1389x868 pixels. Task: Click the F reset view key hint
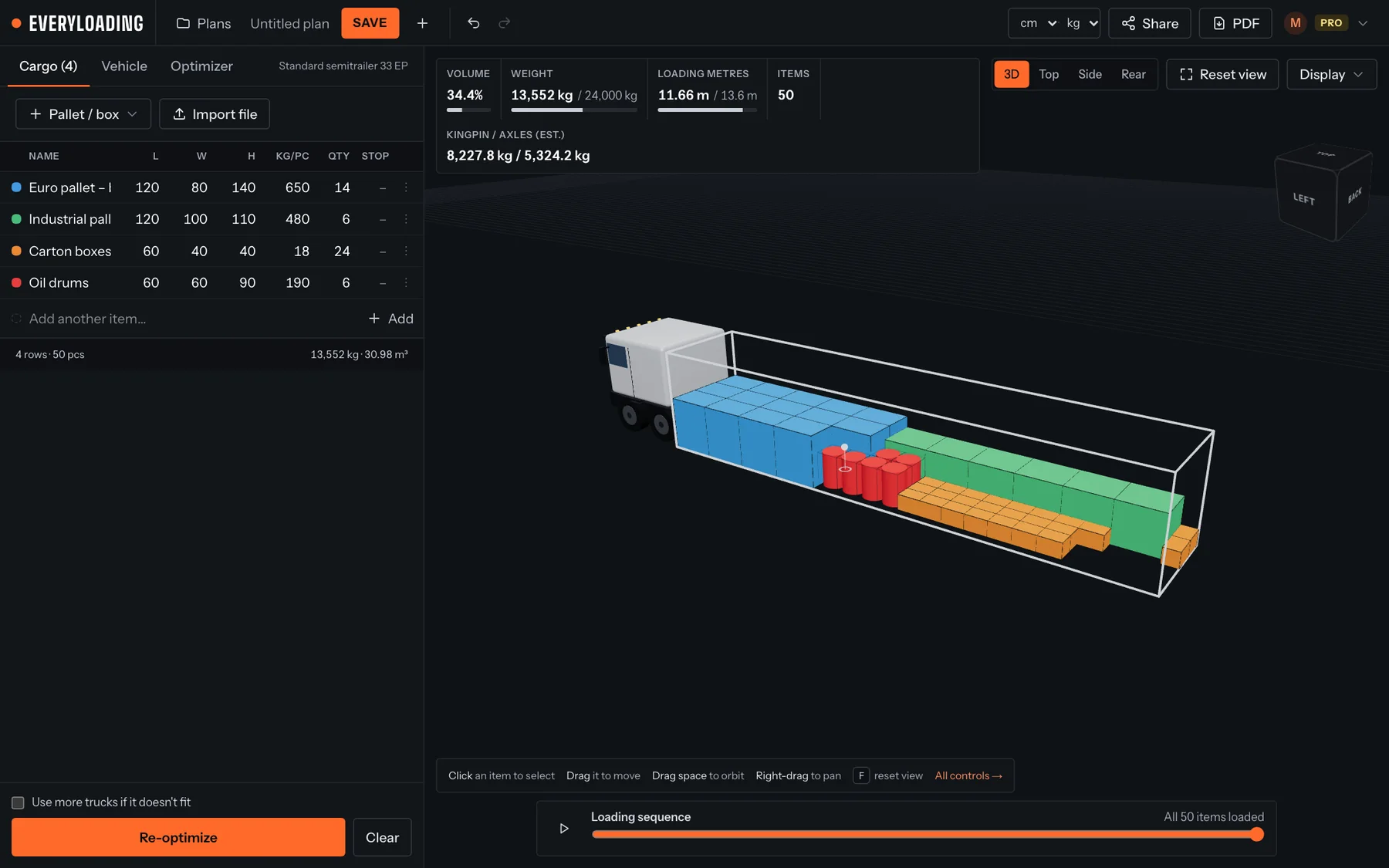[x=861, y=775]
